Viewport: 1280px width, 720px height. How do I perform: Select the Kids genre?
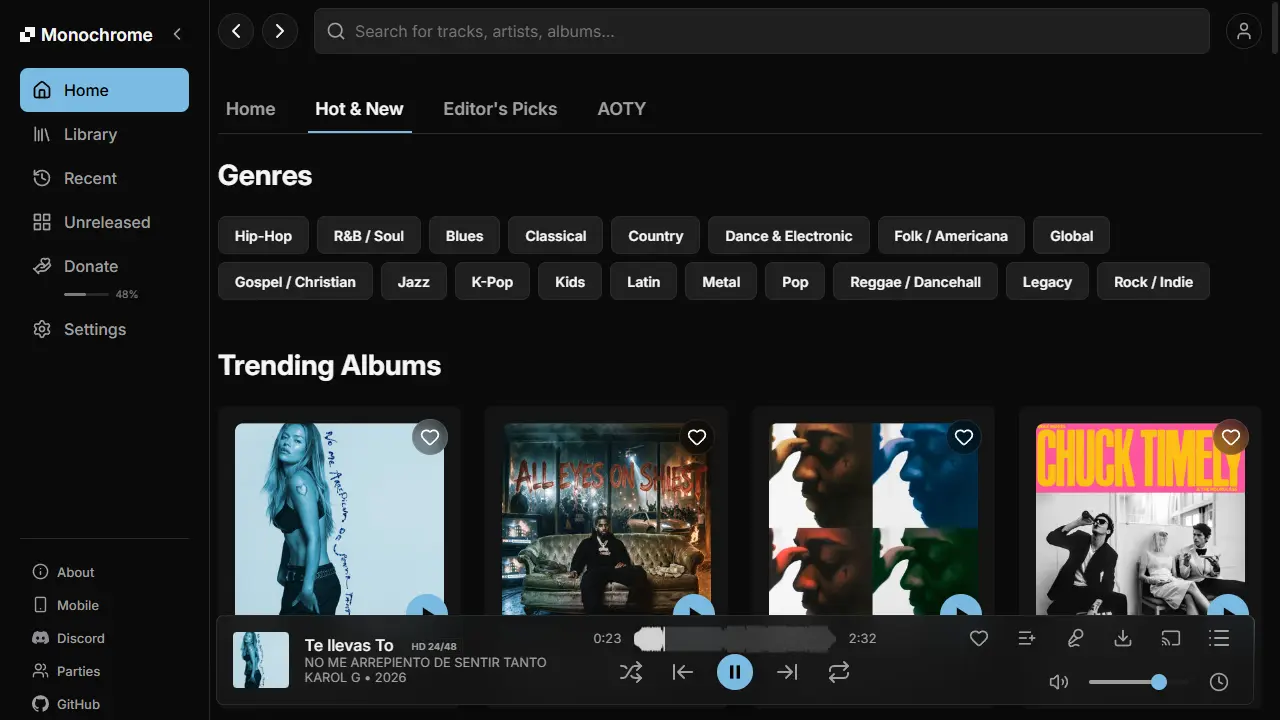(x=570, y=282)
